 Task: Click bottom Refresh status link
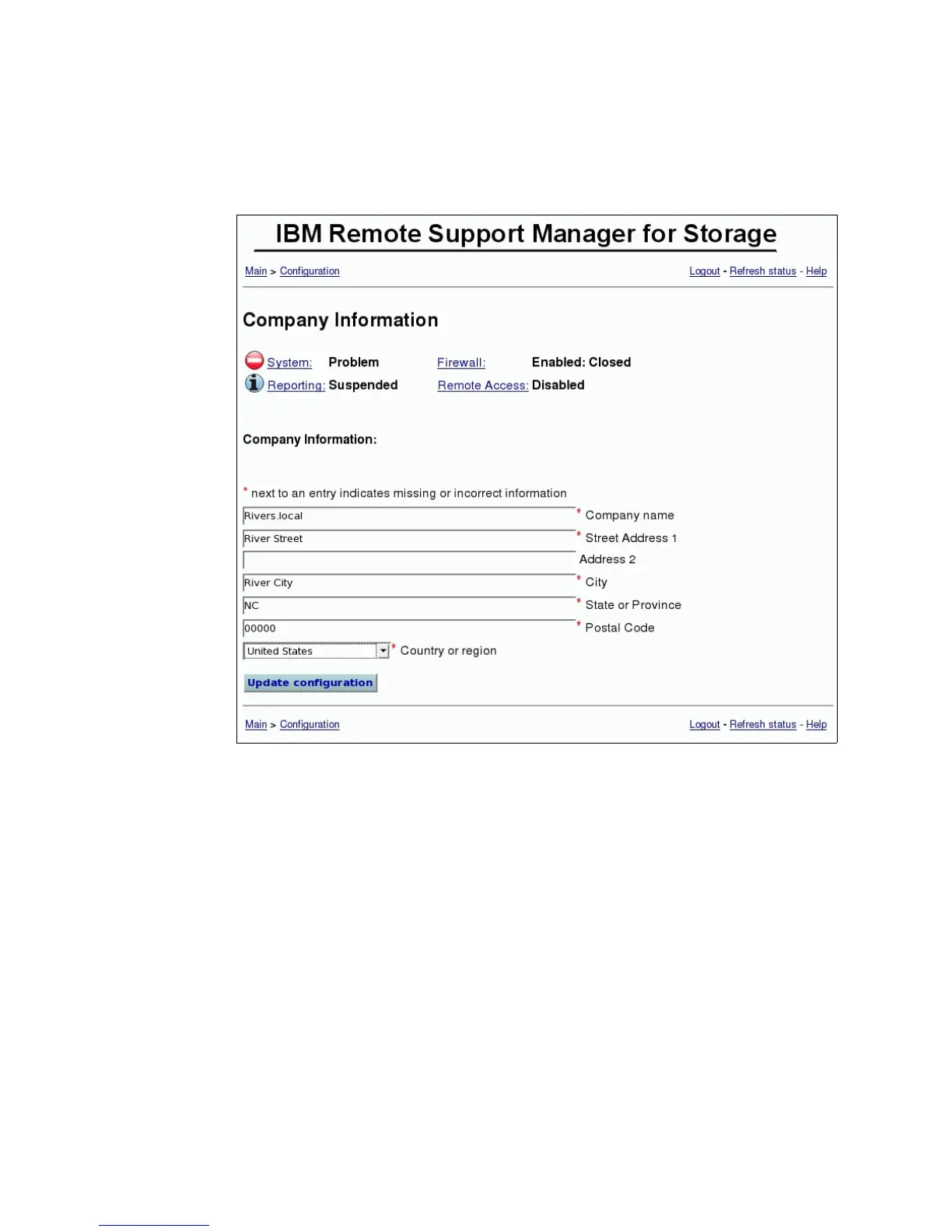point(763,724)
